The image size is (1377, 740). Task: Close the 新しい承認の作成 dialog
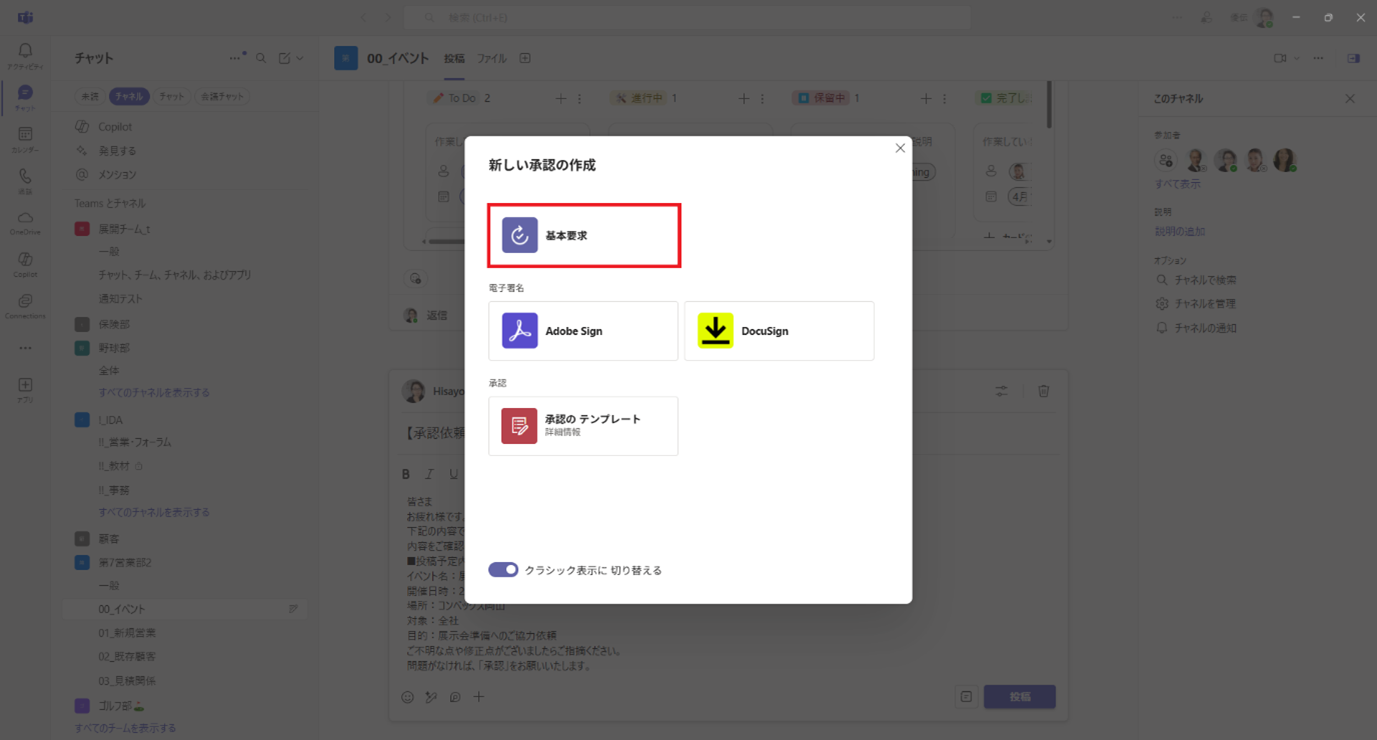[900, 148]
